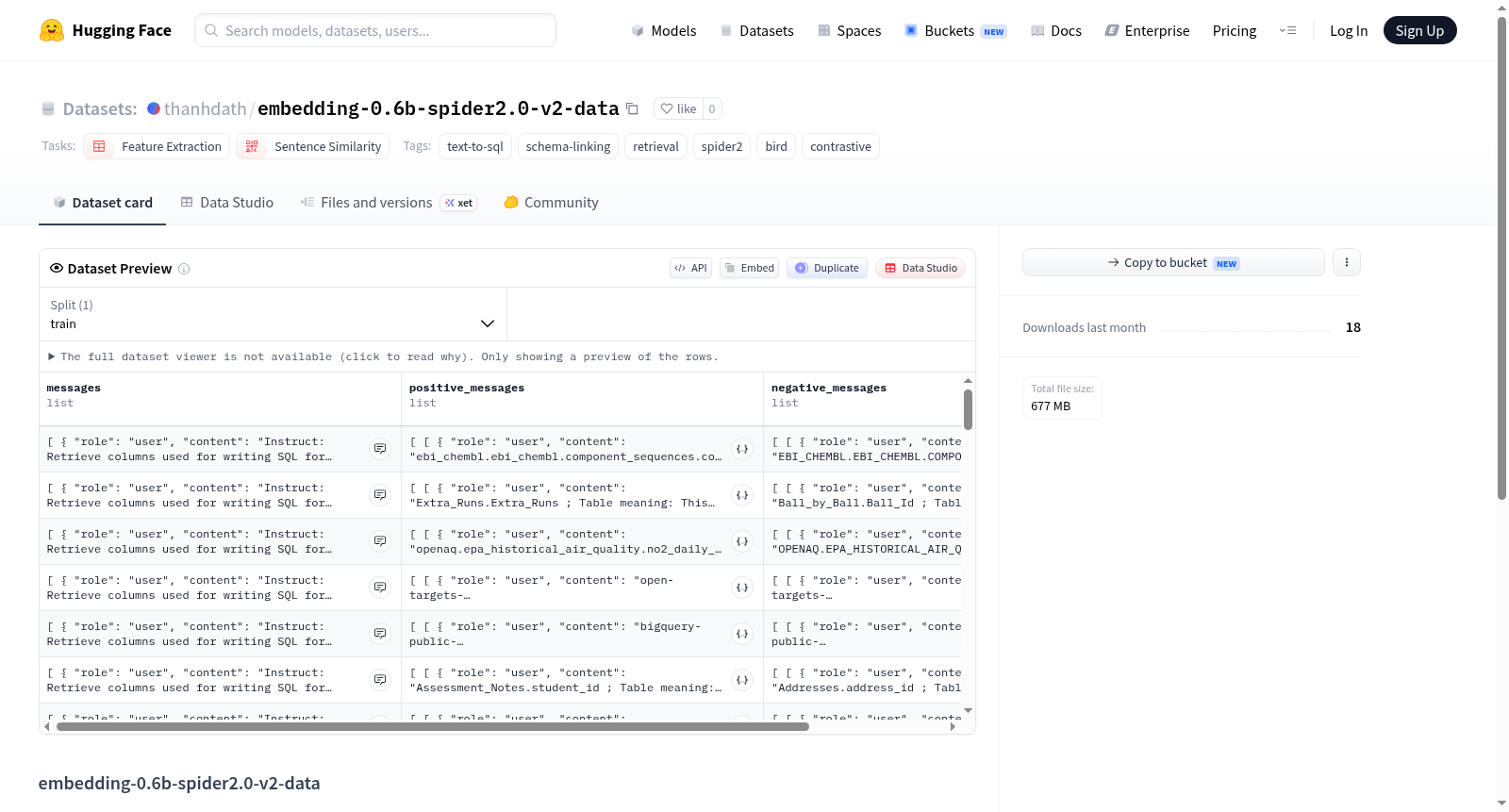Click table scroll left arrow
The width and height of the screenshot is (1509, 812).
pos(47,727)
